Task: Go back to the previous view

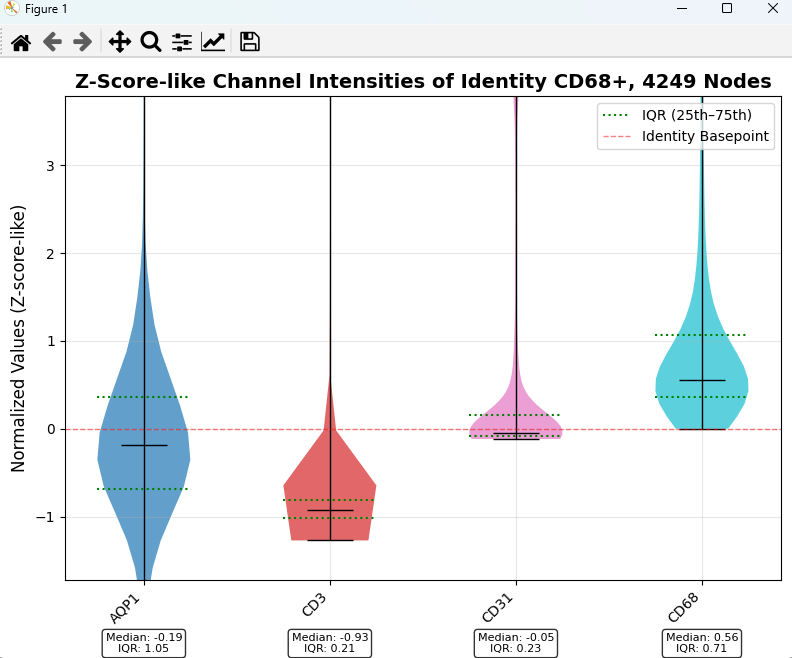Action: tap(52, 42)
